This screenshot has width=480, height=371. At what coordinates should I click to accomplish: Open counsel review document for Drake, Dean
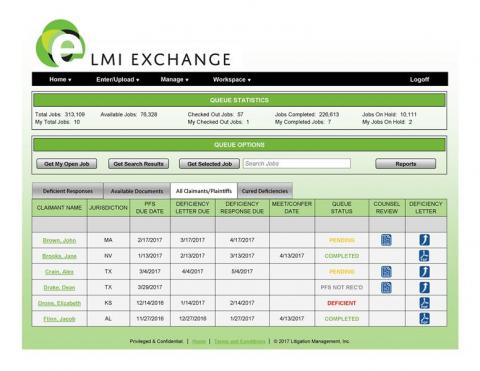pos(386,287)
